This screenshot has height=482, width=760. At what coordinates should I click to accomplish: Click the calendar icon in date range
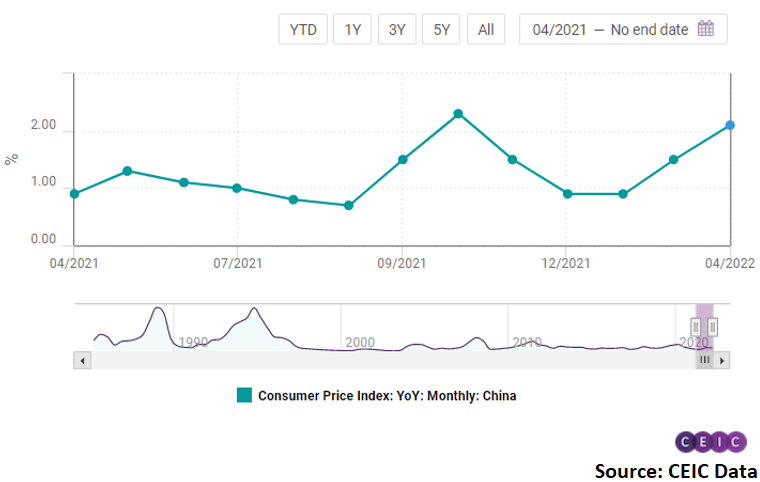[705, 29]
